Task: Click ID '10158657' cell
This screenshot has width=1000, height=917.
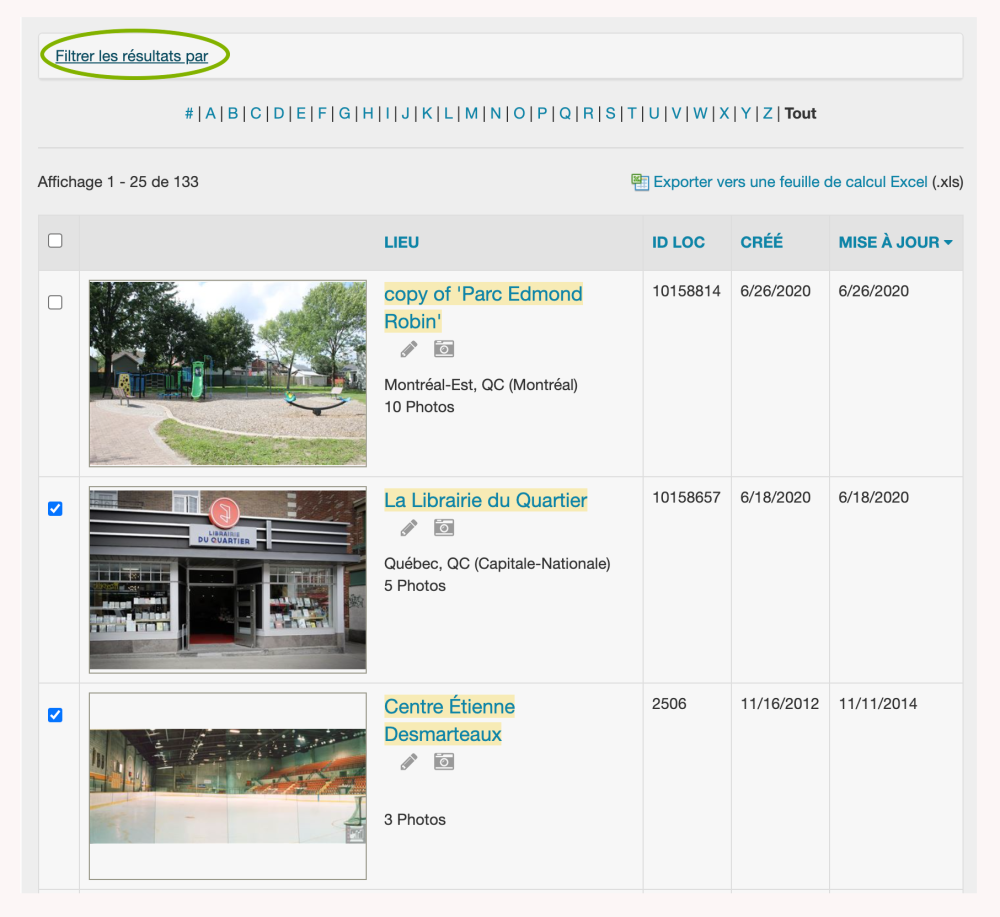Action: click(x=686, y=497)
